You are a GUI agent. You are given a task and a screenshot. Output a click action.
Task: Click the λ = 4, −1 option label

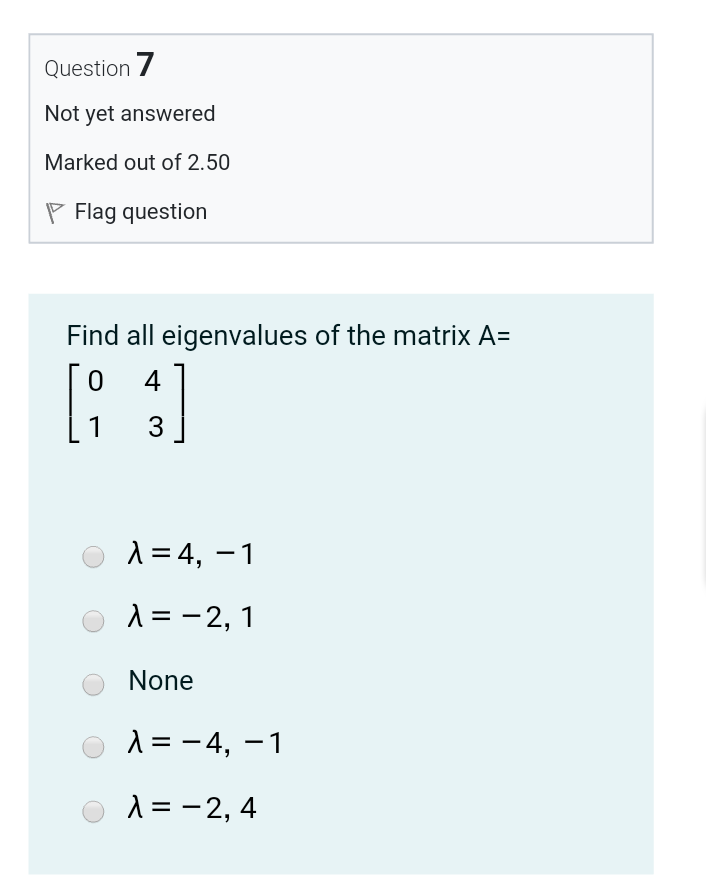190,553
